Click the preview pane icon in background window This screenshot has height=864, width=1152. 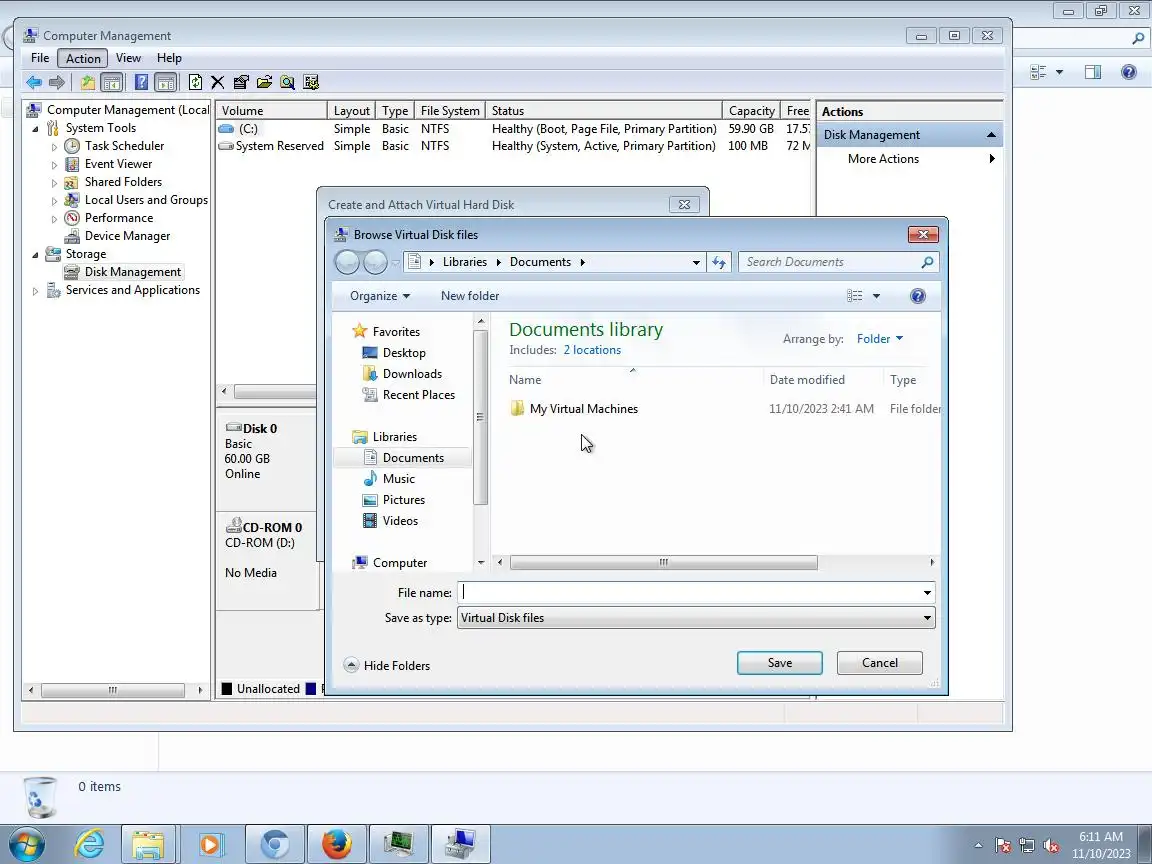tap(1093, 72)
